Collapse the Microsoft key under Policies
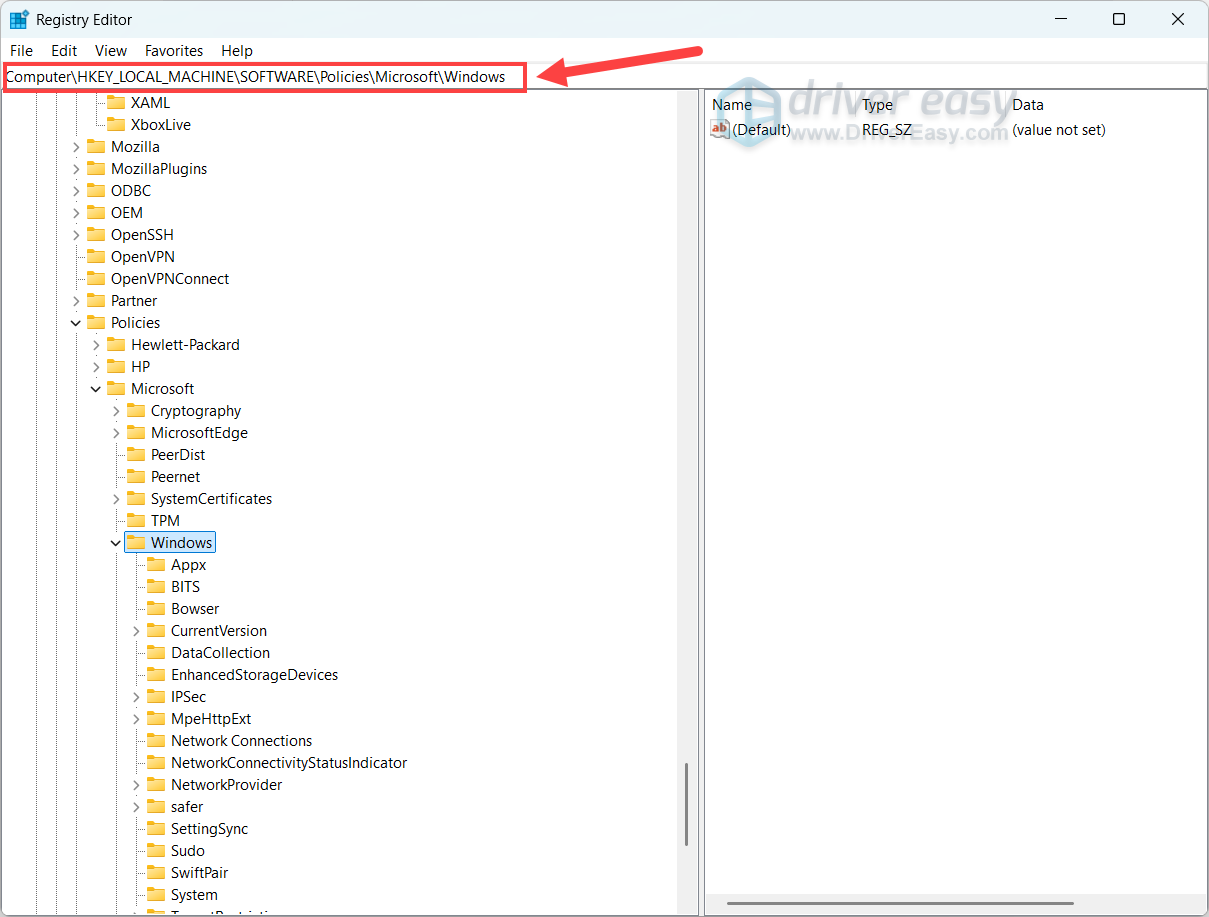This screenshot has width=1209, height=917. point(96,389)
